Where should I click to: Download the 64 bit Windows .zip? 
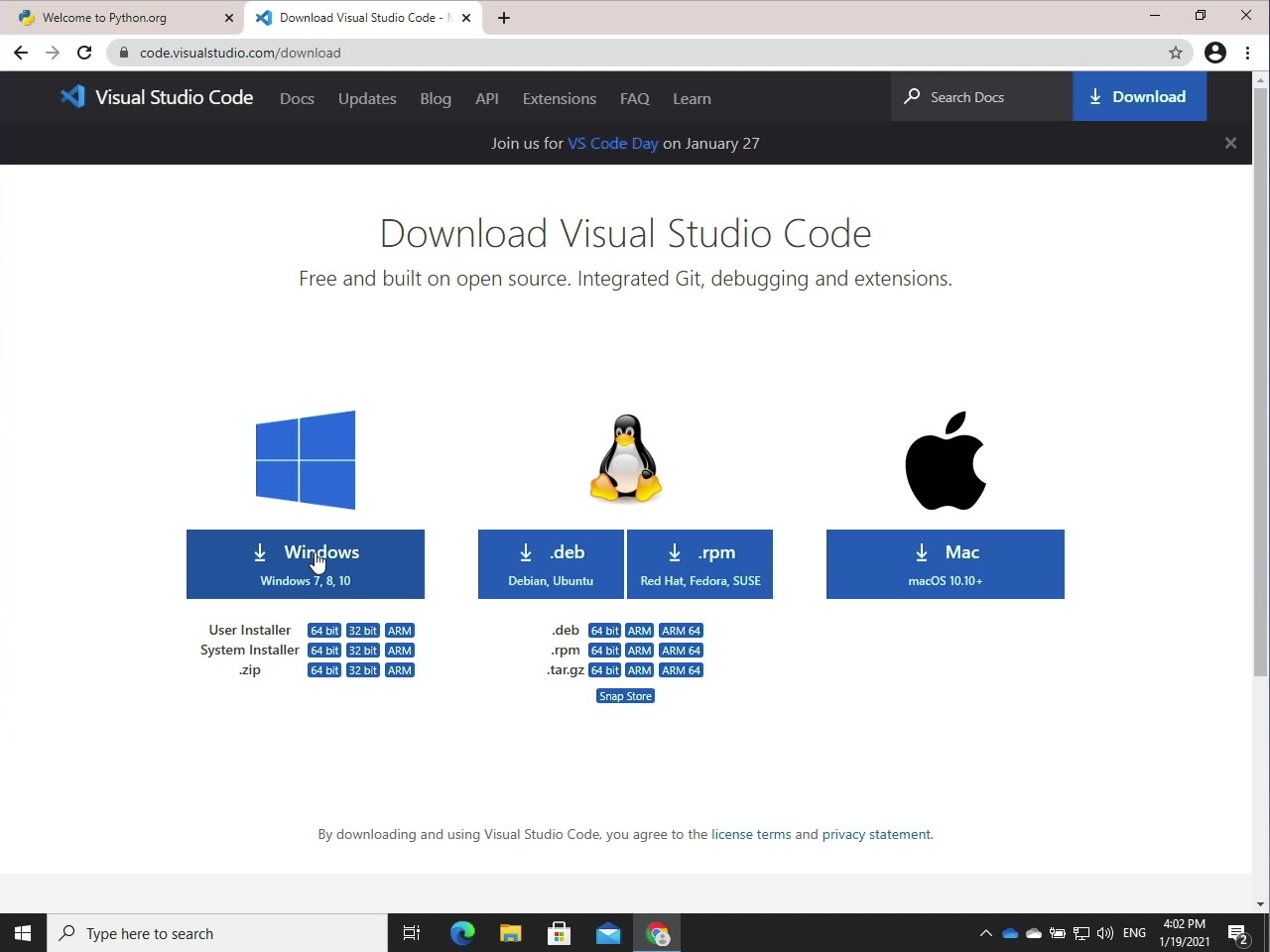pyautogui.click(x=324, y=670)
